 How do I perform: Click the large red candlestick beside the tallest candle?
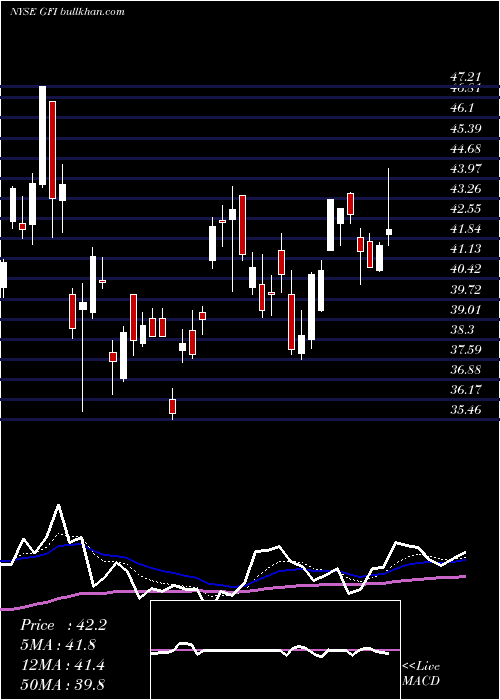(x=52, y=150)
